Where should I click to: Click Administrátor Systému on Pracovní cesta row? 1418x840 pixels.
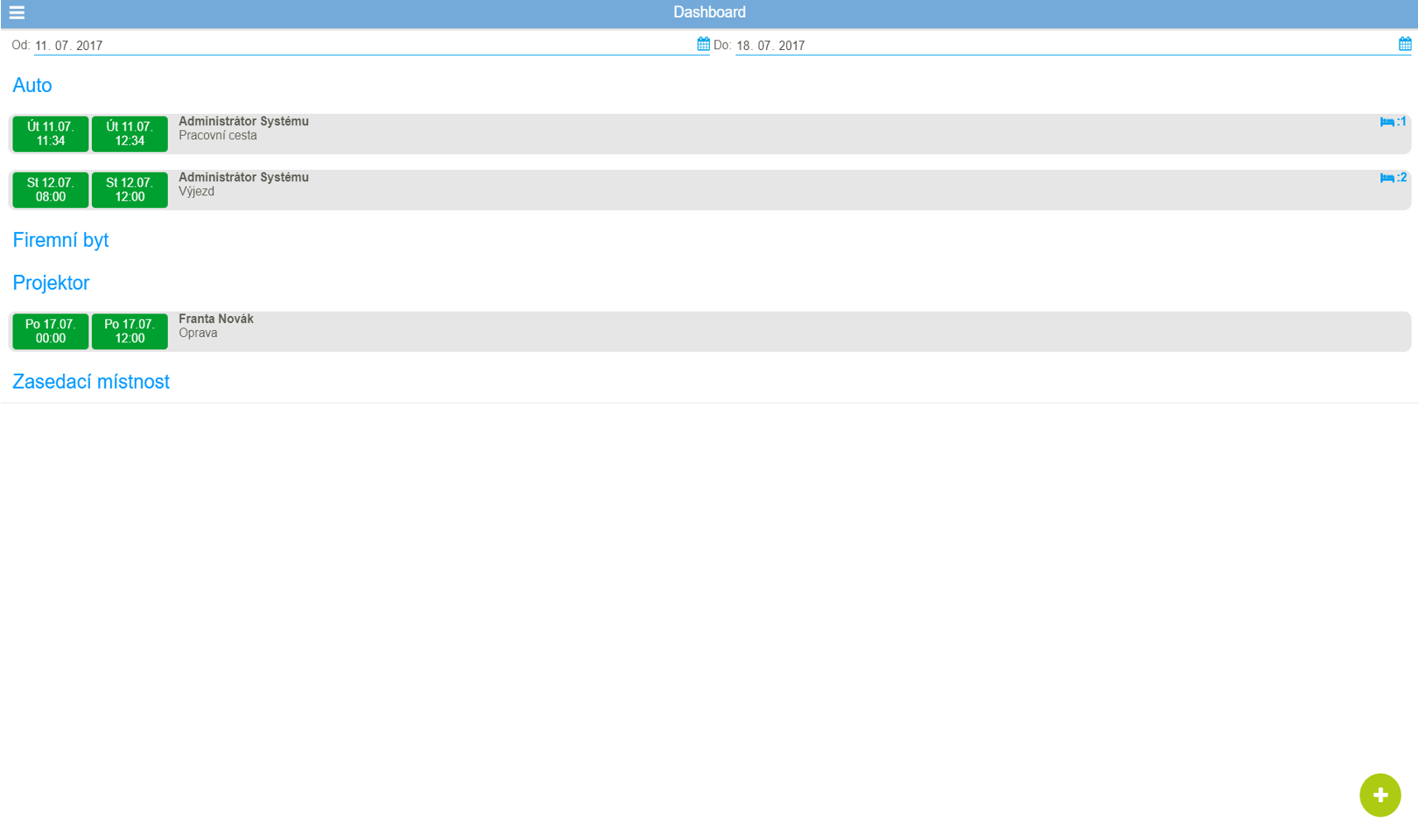tap(243, 122)
